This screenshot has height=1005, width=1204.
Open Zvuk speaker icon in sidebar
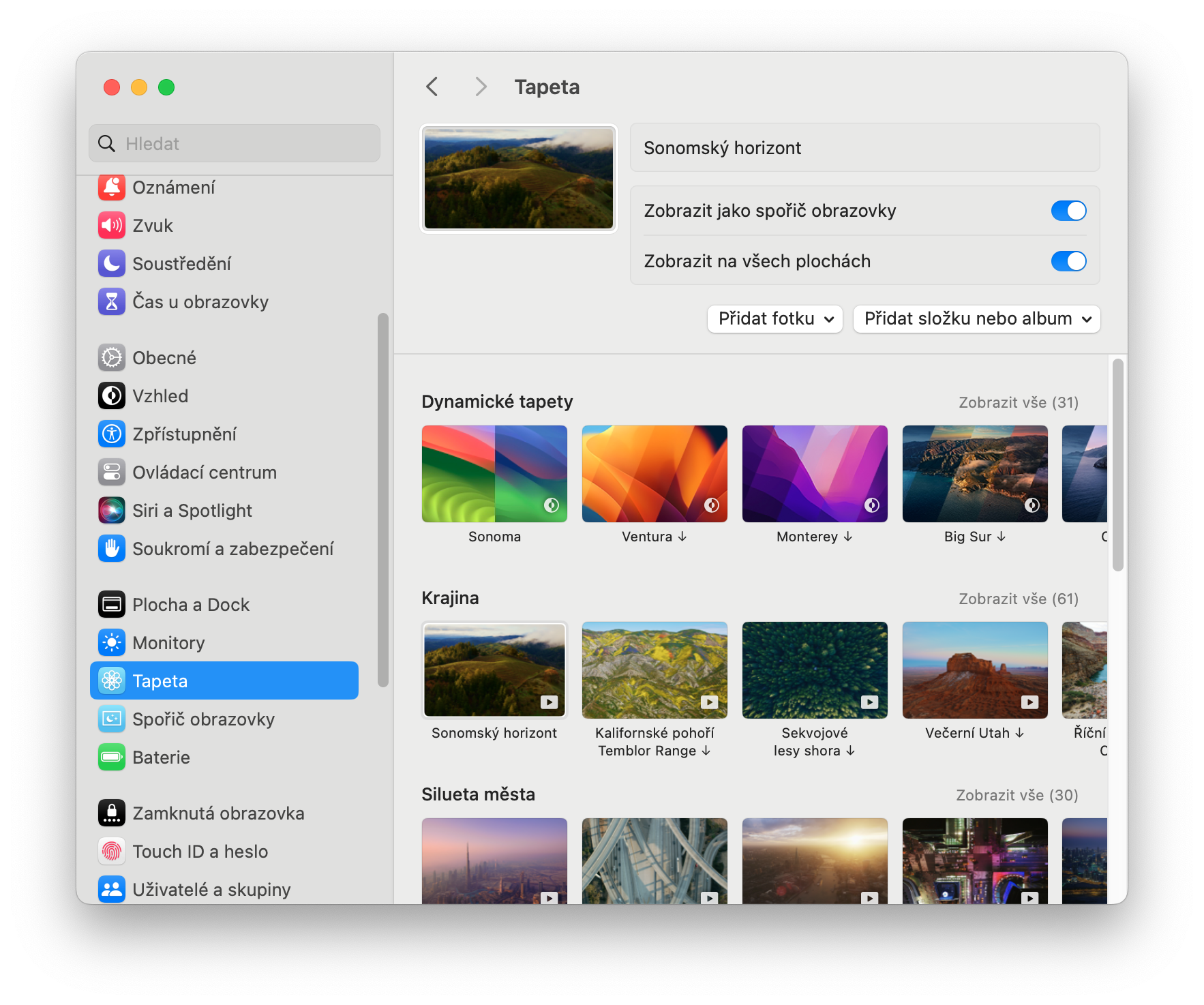click(x=111, y=226)
